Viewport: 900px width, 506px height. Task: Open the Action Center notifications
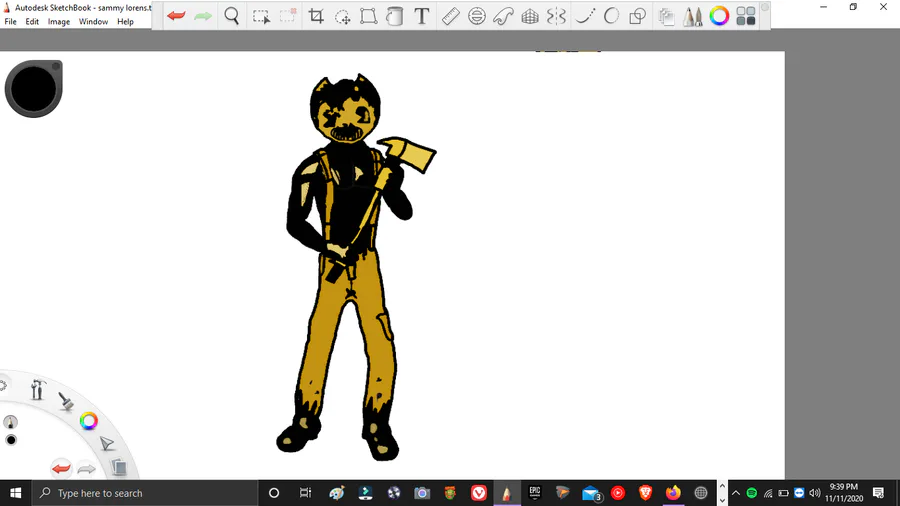pos(878,493)
